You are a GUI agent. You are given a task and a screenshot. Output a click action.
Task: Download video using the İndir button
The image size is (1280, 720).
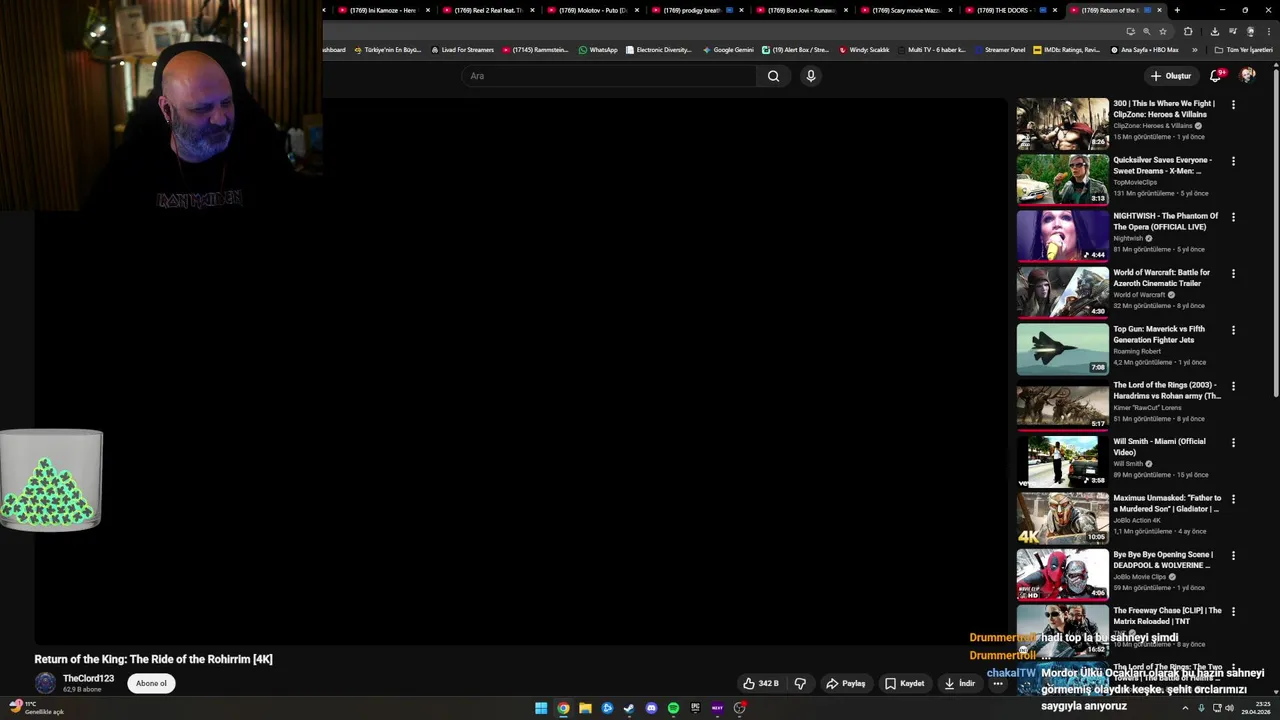point(959,684)
